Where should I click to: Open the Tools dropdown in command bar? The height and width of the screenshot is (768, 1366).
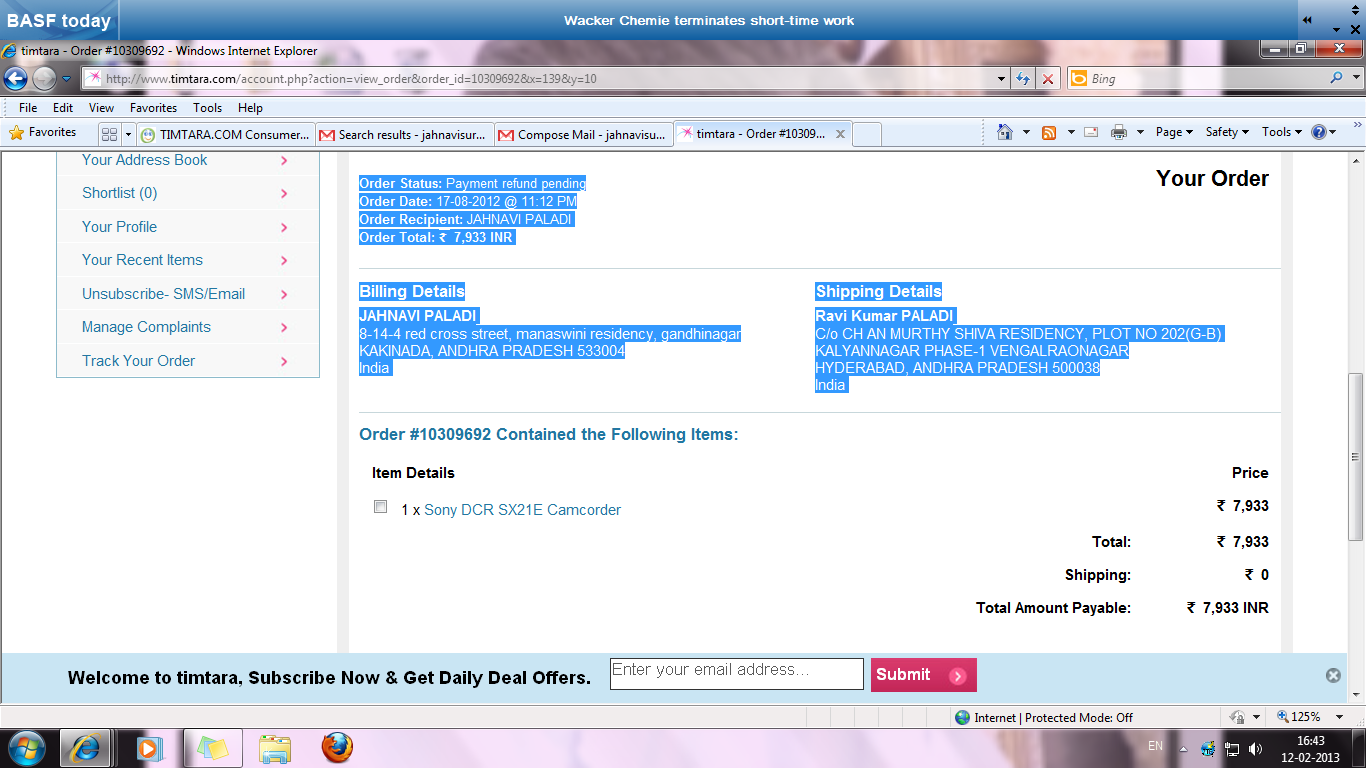1282,132
